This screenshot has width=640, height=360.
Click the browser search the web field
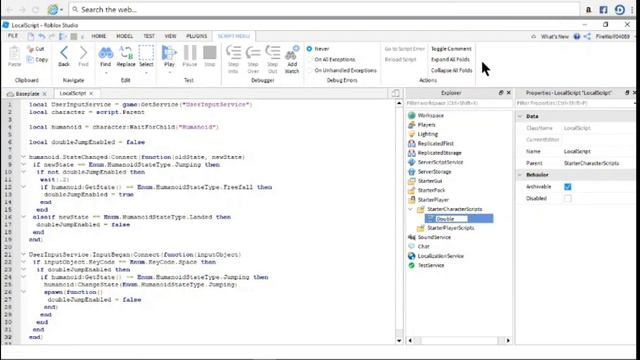[324, 9]
